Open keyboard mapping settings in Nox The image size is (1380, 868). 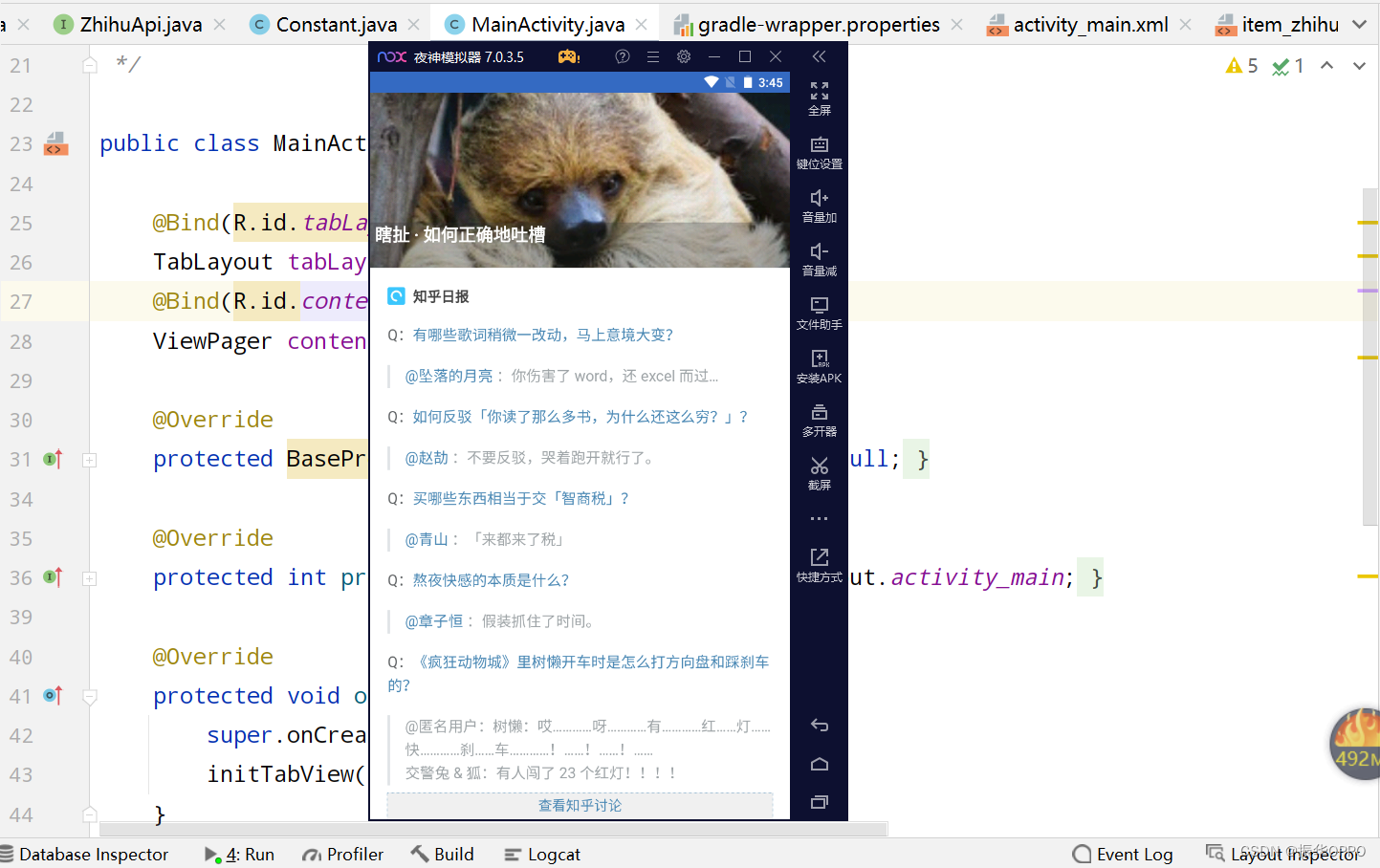[x=820, y=152]
